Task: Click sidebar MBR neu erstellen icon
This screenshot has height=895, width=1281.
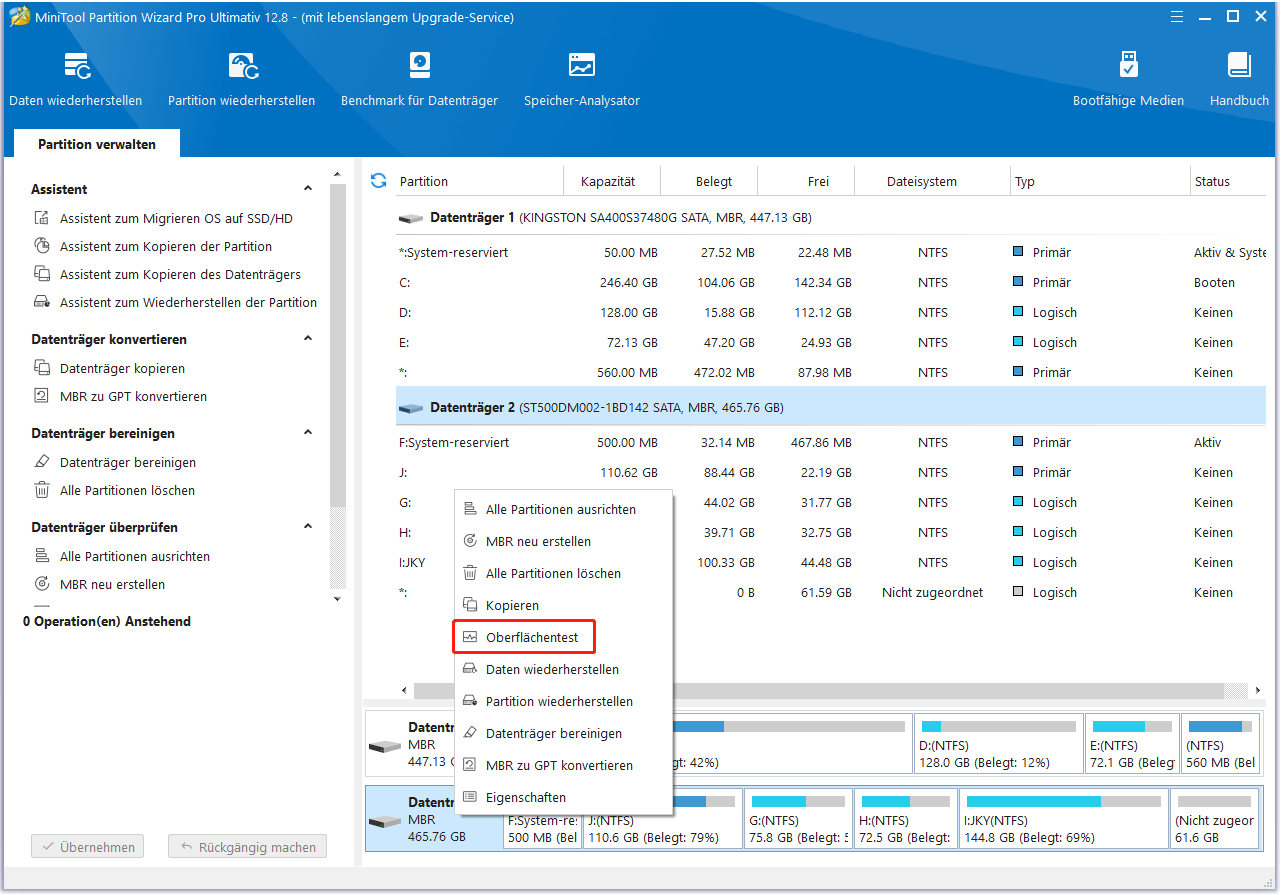Action: coord(42,584)
